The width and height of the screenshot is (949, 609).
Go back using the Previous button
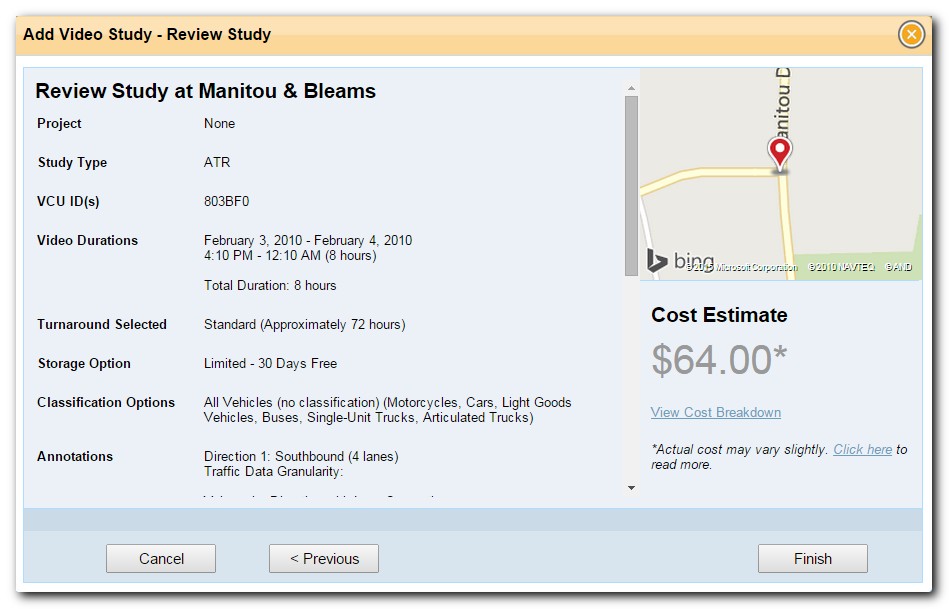pos(323,558)
